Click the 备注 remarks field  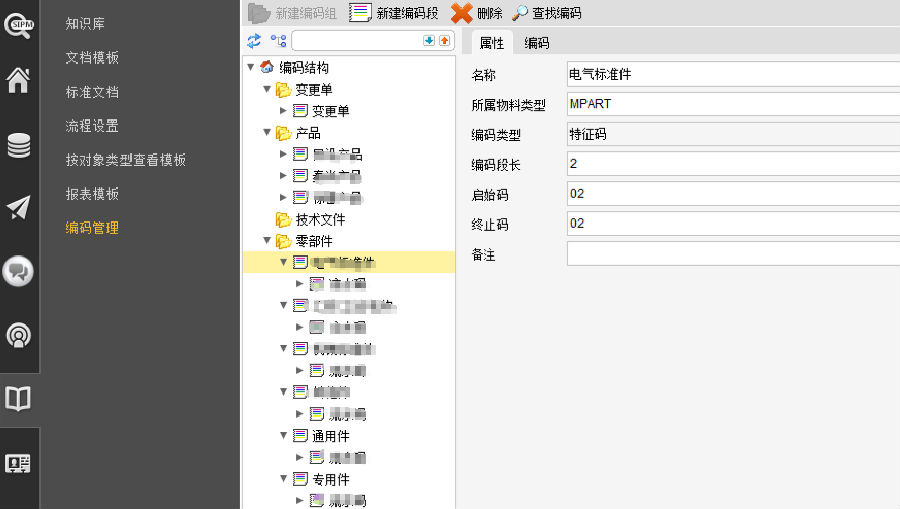click(x=733, y=254)
